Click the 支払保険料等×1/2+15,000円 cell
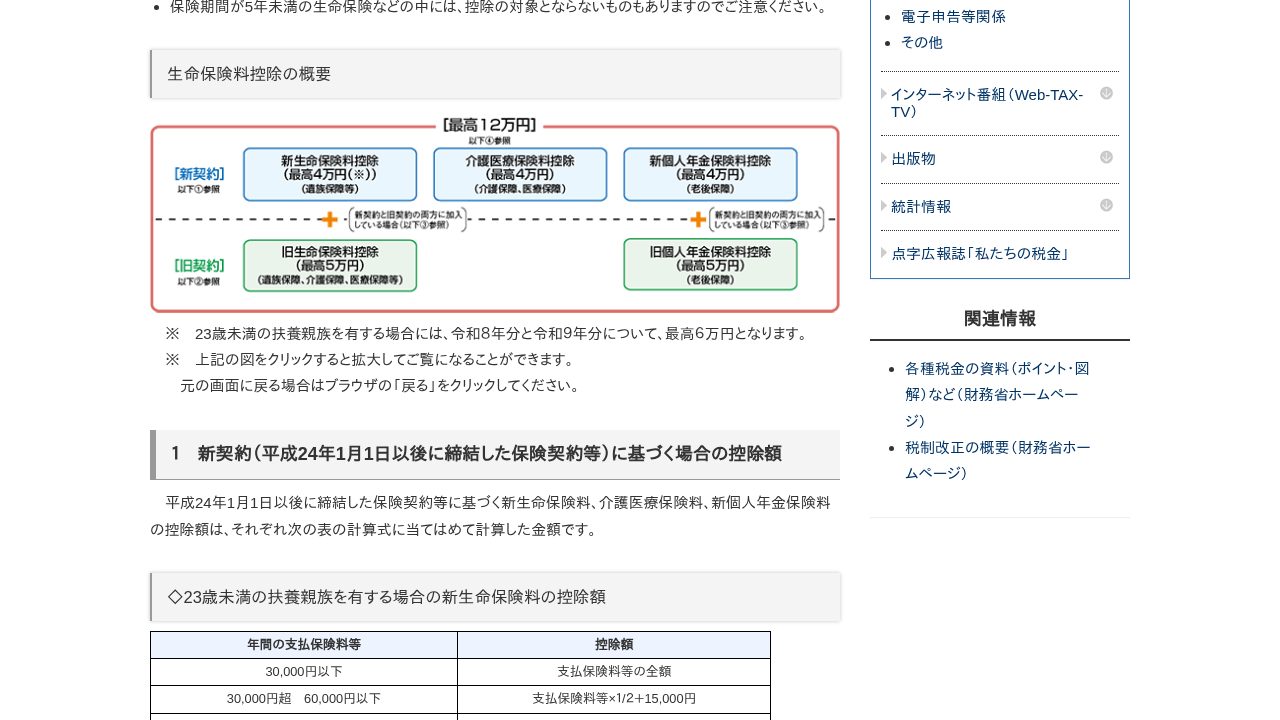1280x720 pixels. 614,699
